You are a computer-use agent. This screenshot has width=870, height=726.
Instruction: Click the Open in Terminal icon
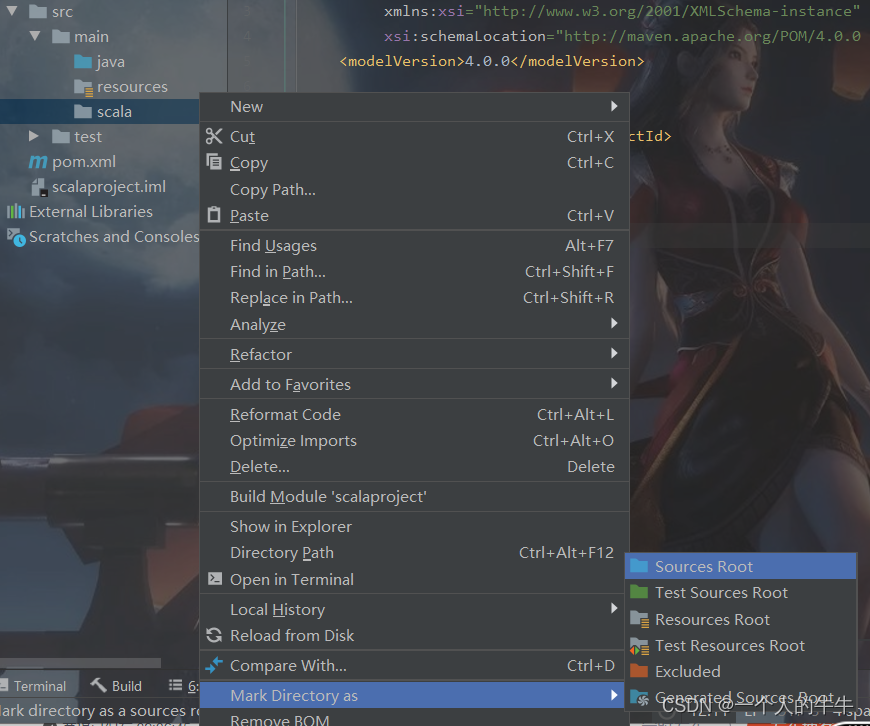coord(215,579)
